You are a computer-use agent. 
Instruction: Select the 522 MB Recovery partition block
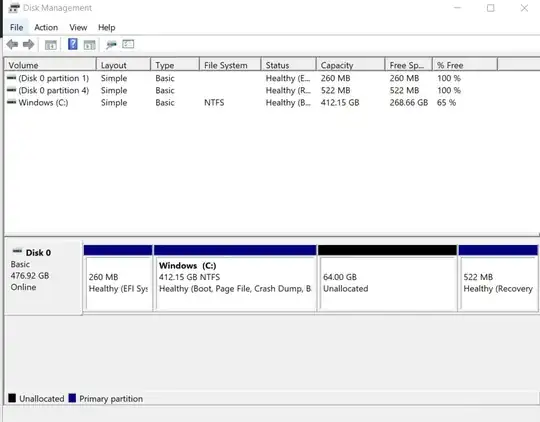pyautogui.click(x=498, y=278)
